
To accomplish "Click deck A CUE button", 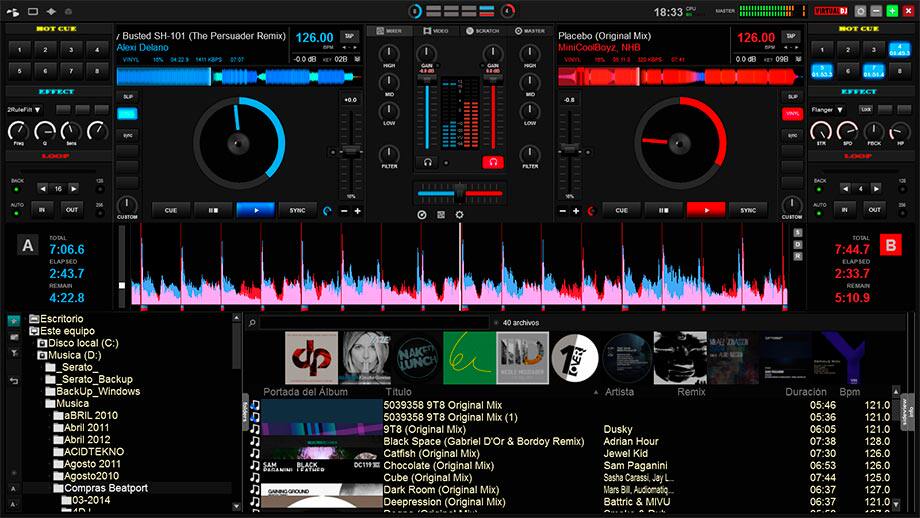I will point(171,210).
